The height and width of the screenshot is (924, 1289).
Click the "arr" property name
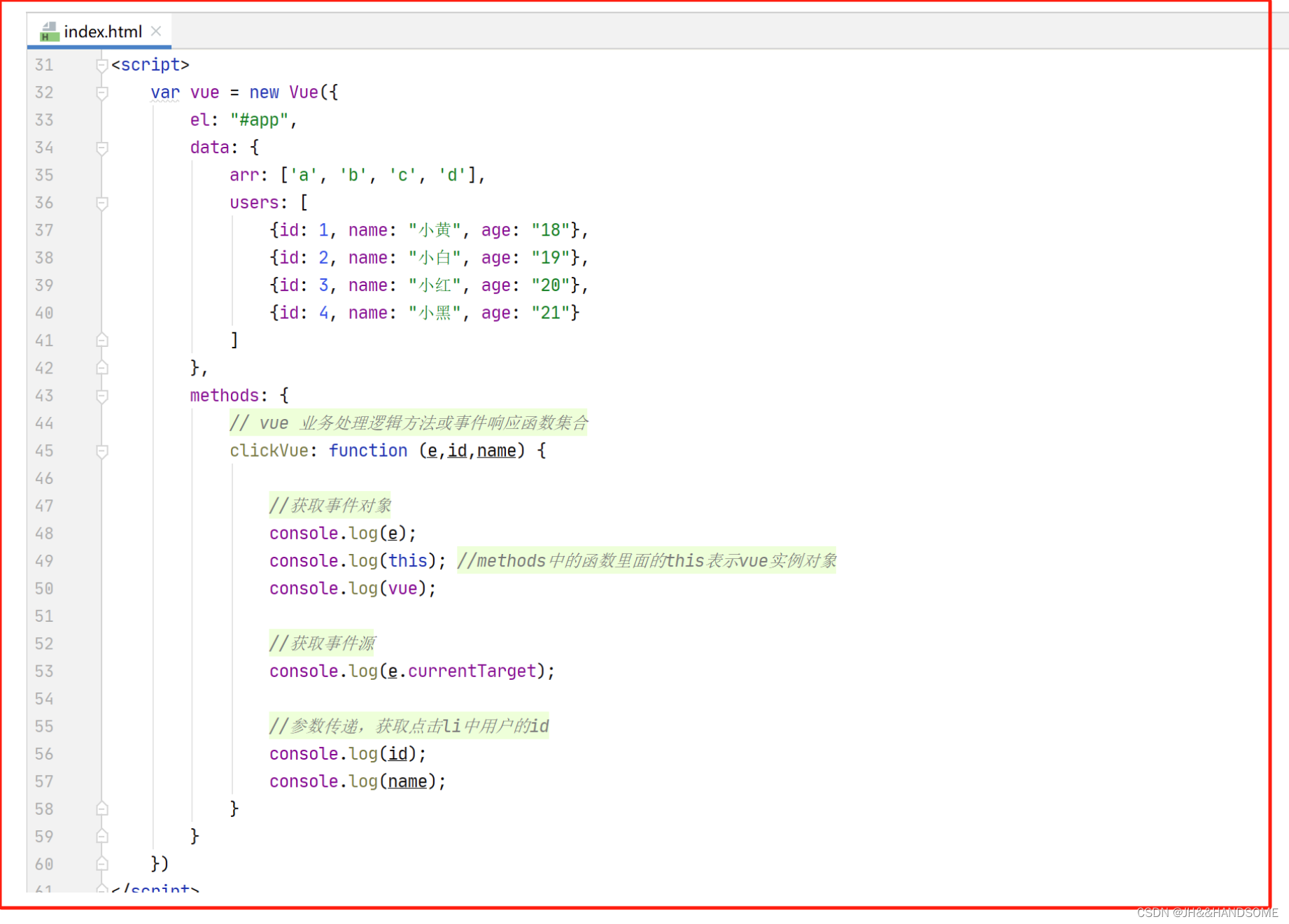pyautogui.click(x=244, y=175)
